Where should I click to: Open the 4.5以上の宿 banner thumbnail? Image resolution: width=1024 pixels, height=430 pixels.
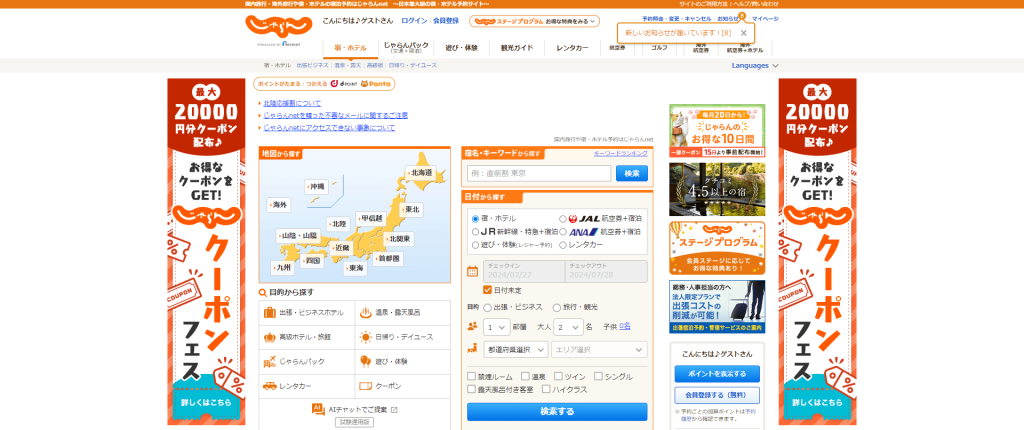click(x=717, y=189)
